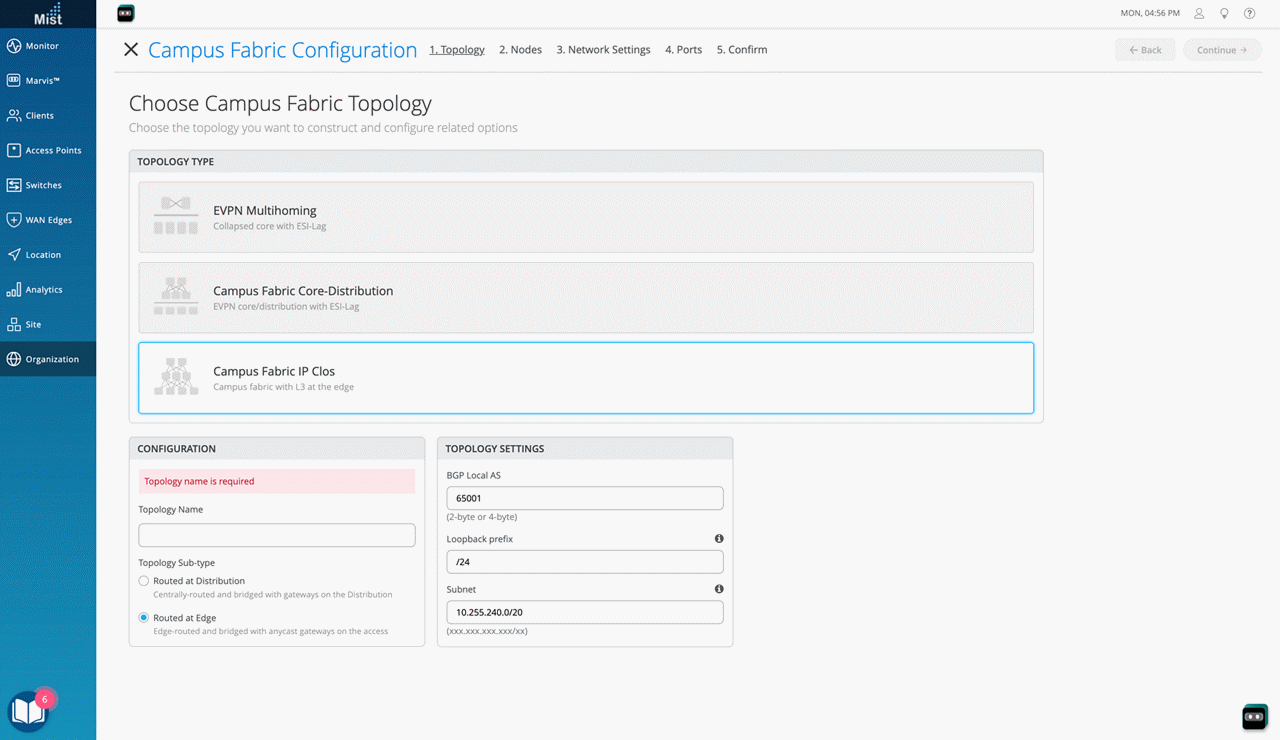Show the Subnet info tooltip
This screenshot has width=1280, height=740.
[x=718, y=589]
